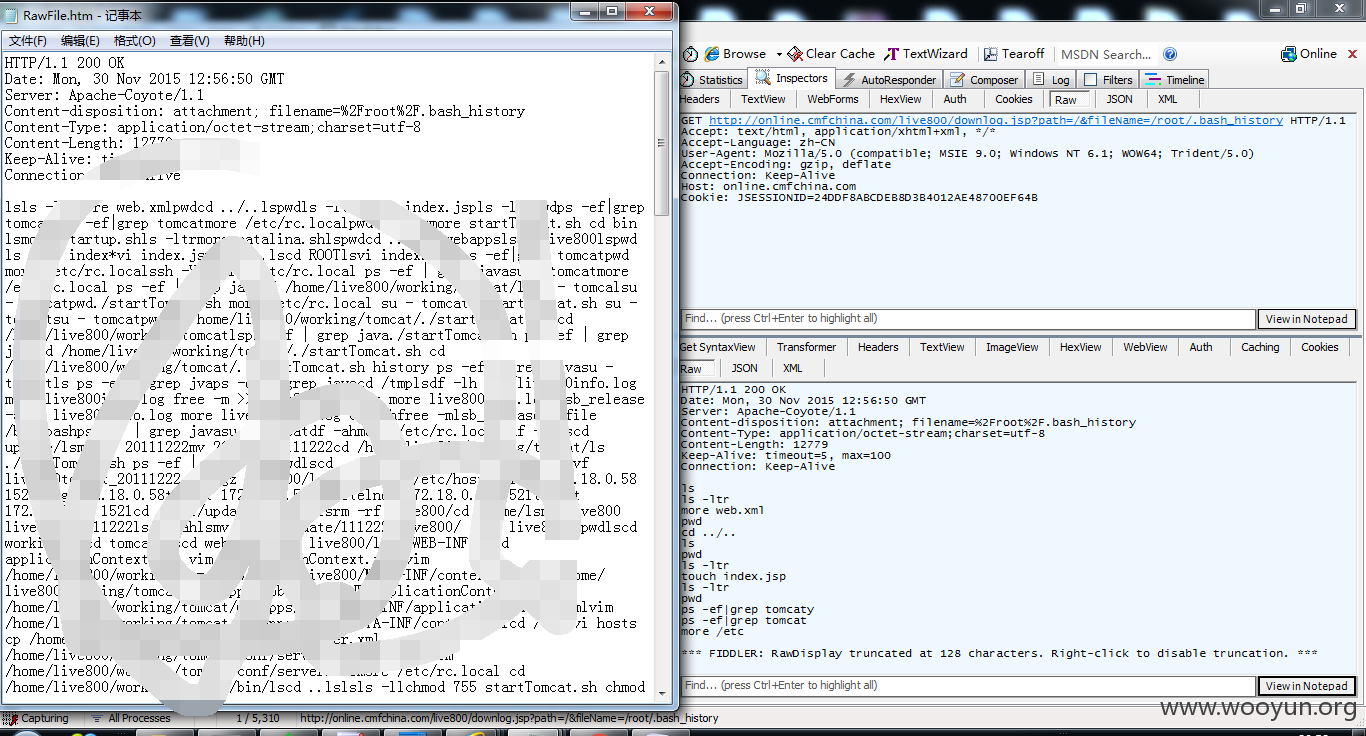Click the 'ps -ef|grep tomcaty' response line
Viewport: 1366px width, 736px height.
pos(747,609)
